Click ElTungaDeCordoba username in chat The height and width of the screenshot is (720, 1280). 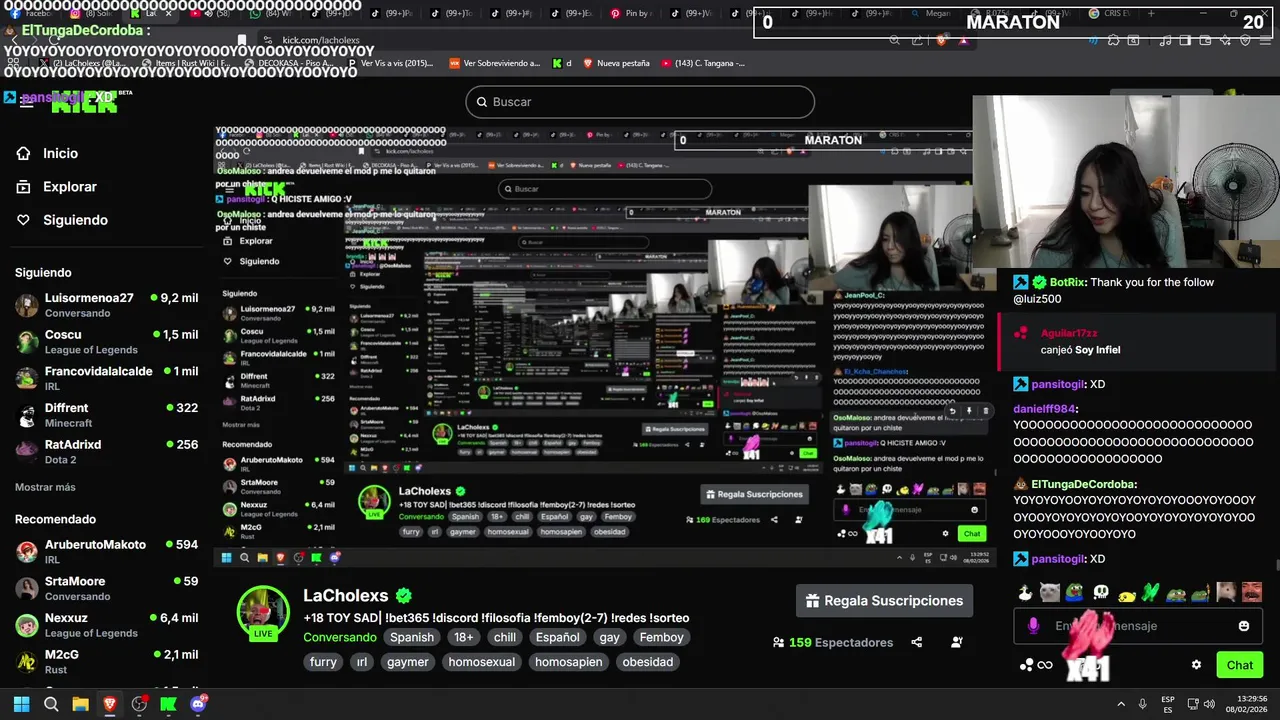point(1083,484)
